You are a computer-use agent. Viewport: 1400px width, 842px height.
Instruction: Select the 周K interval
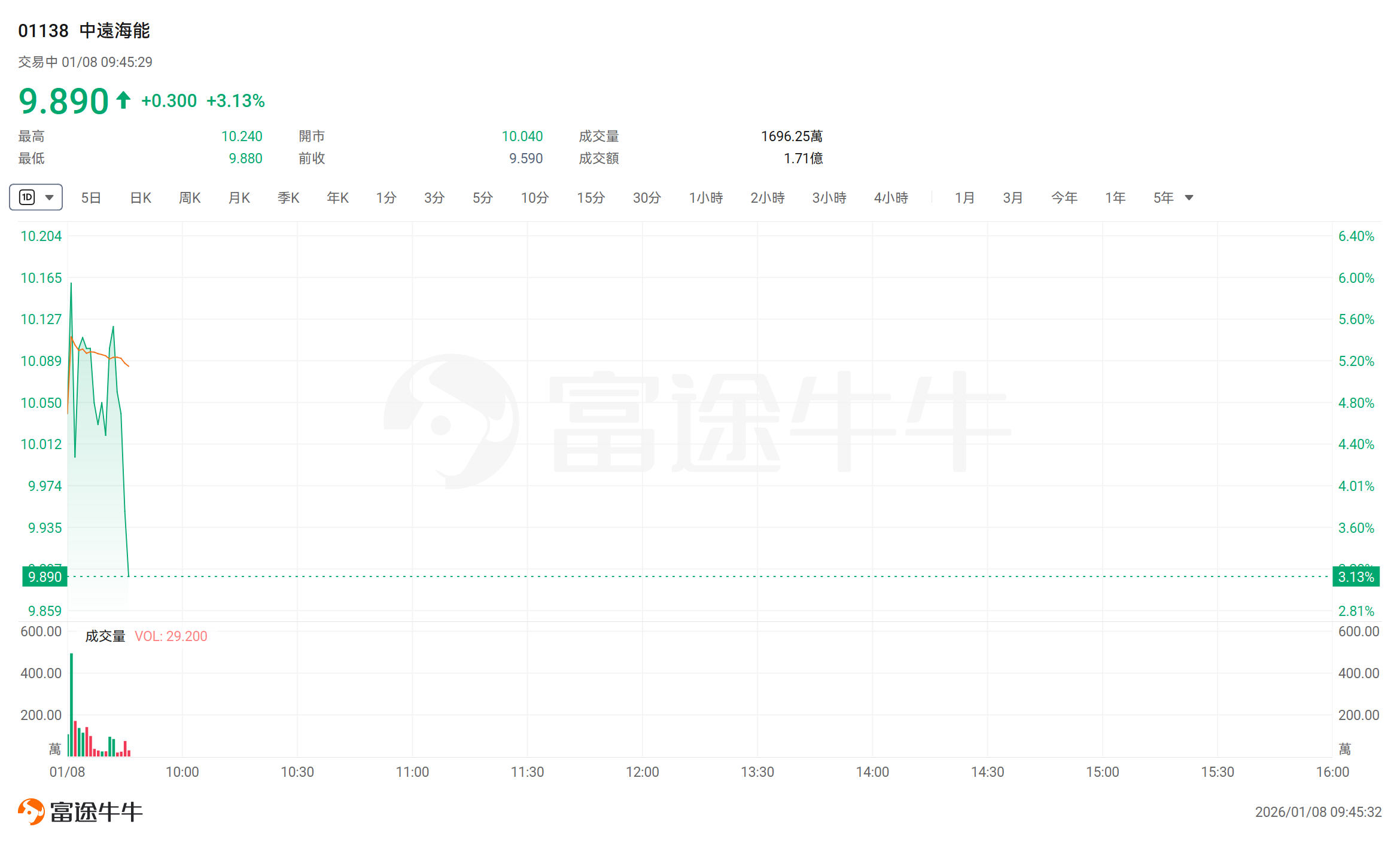click(x=190, y=198)
